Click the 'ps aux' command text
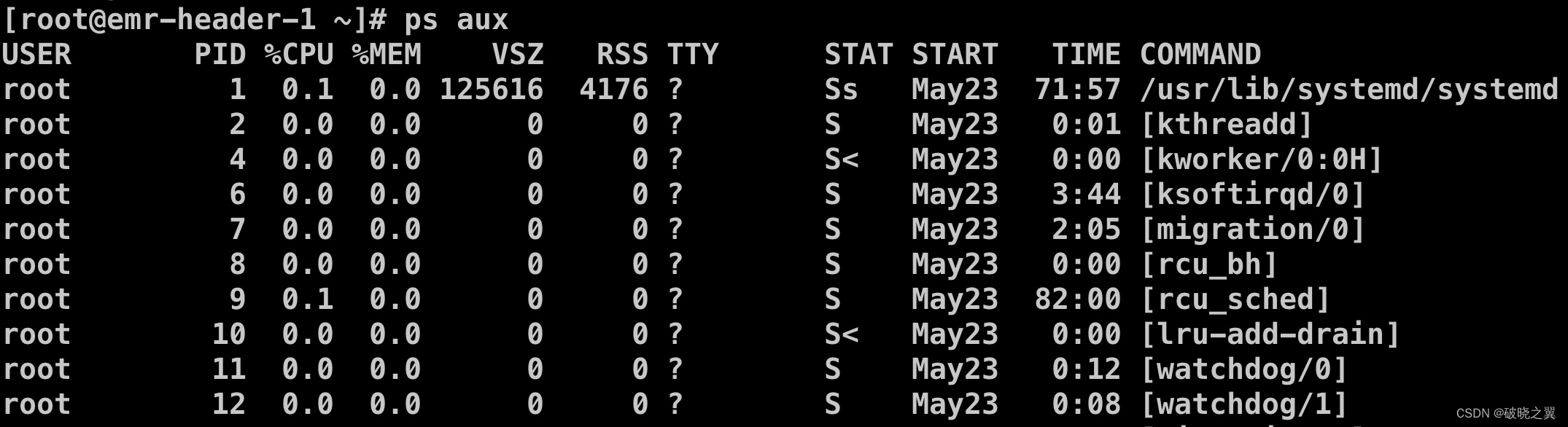This screenshot has width=1568, height=427. 456,20
